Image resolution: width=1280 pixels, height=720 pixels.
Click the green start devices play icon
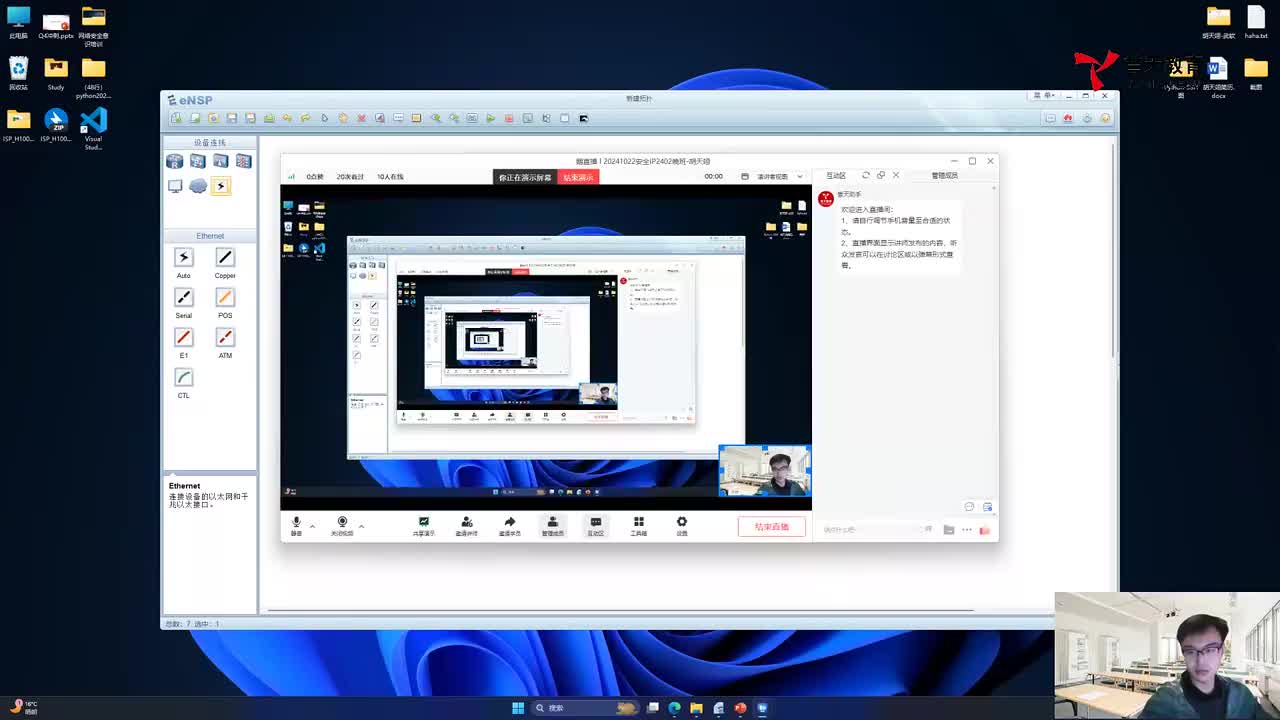[x=490, y=118]
